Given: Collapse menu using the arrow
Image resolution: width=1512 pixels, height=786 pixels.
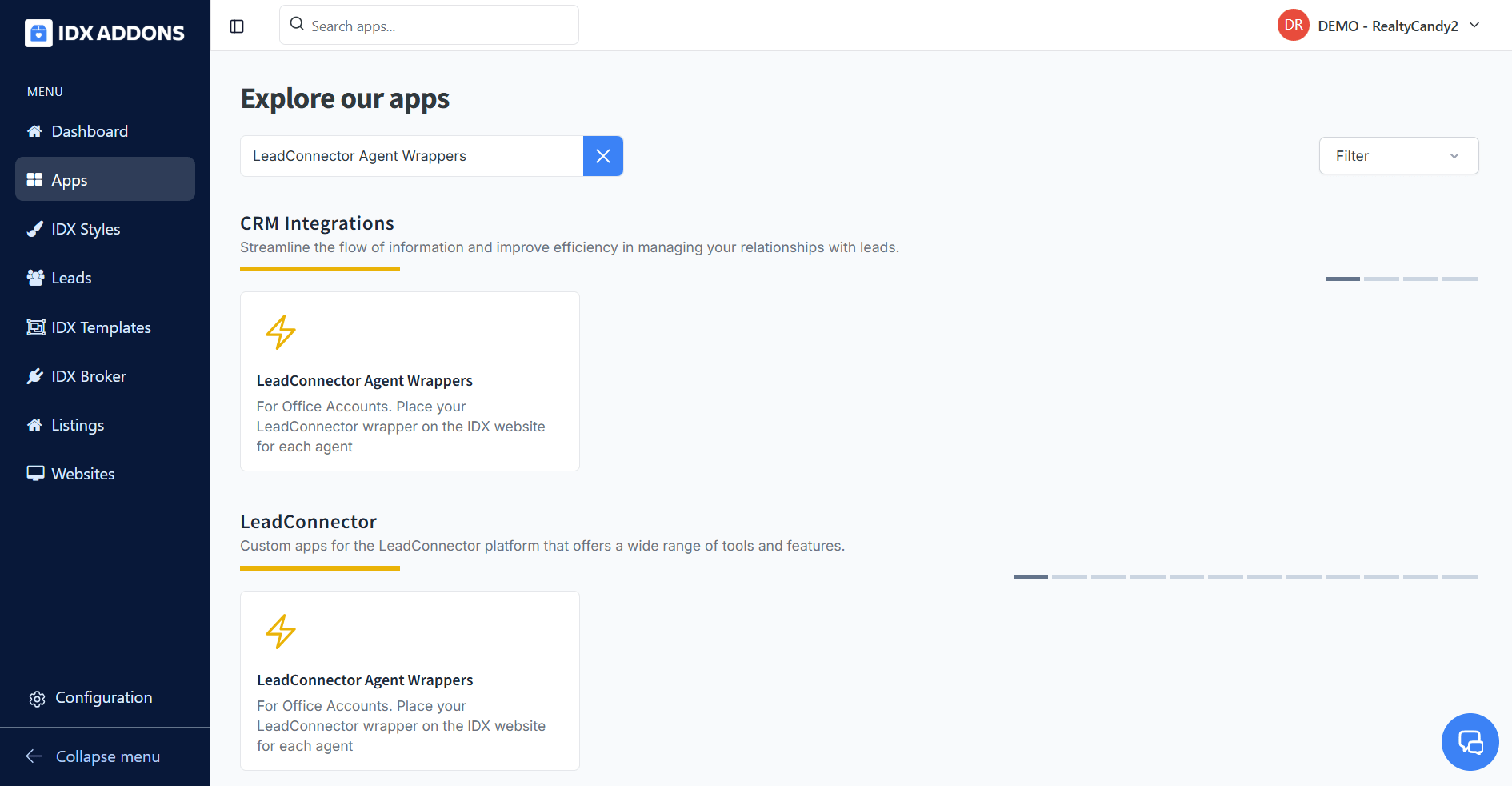Looking at the screenshot, I should coord(34,756).
